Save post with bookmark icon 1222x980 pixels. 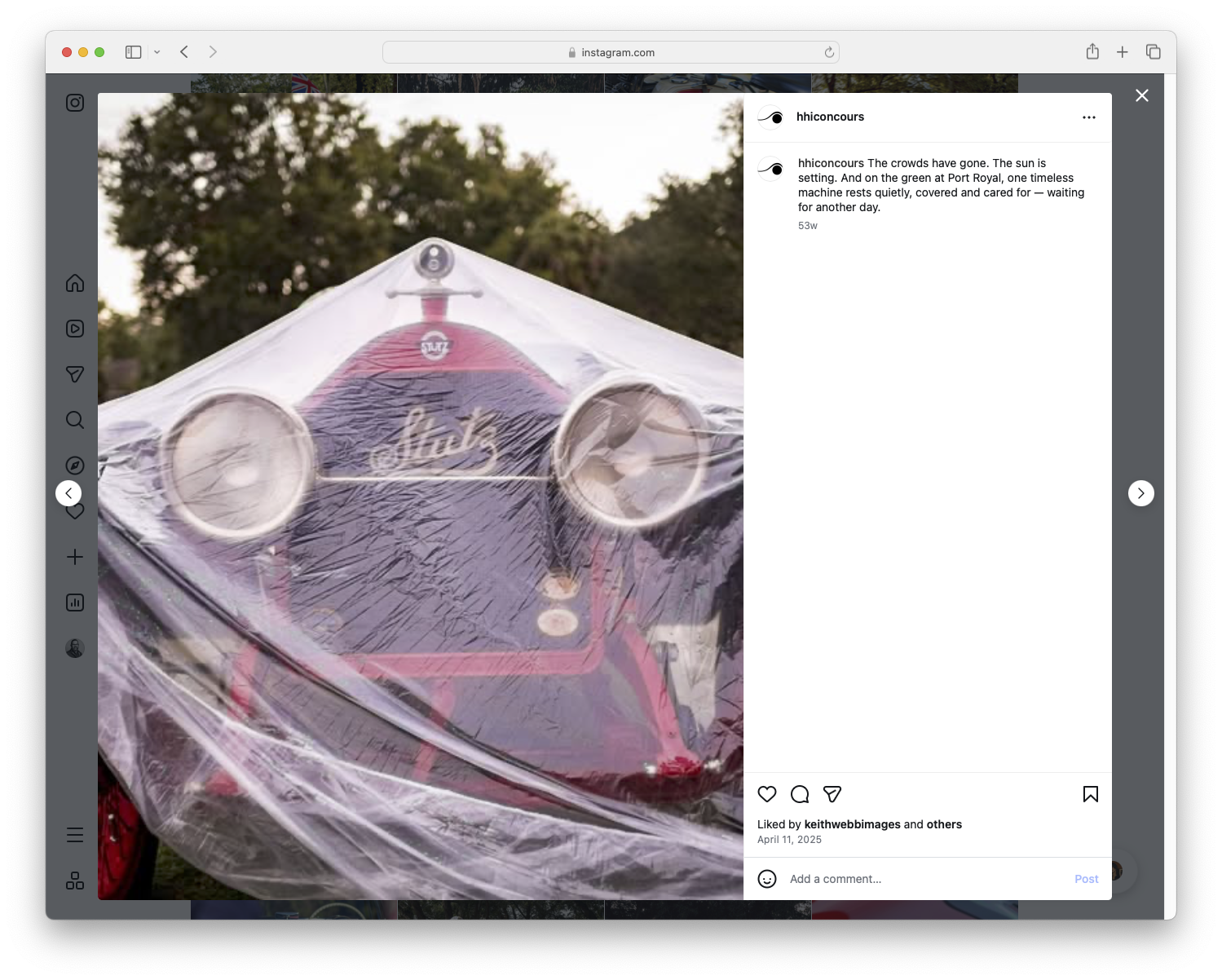pyautogui.click(x=1091, y=794)
